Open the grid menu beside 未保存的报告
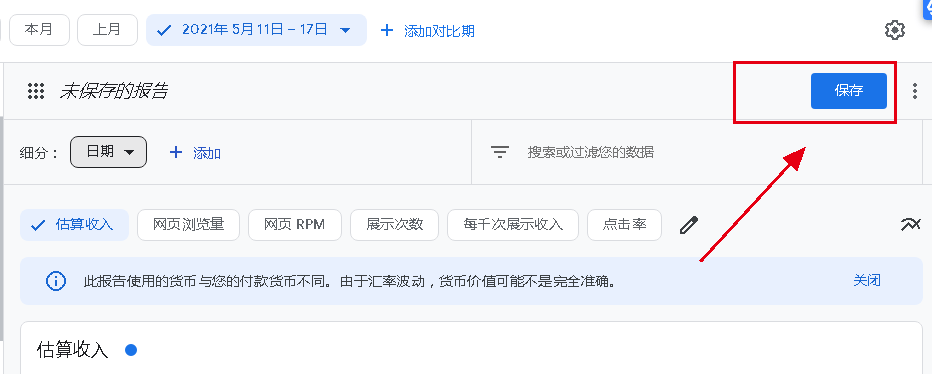The width and height of the screenshot is (932, 374). point(36,91)
